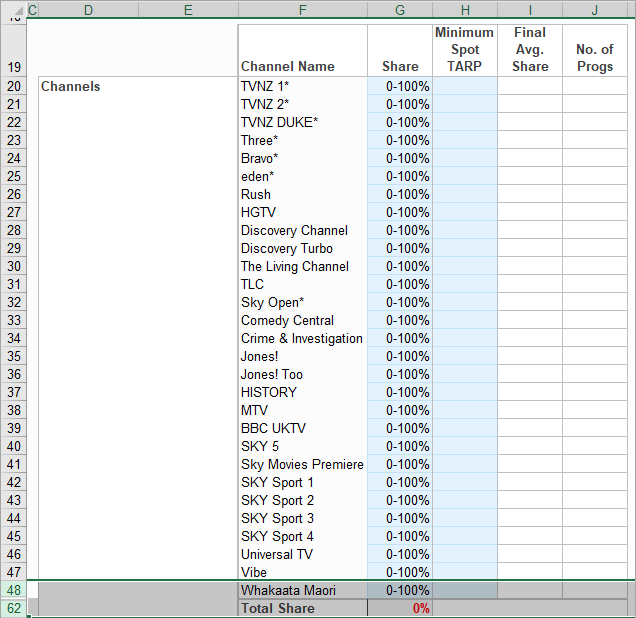Select the TVNZ 2* cell
The width and height of the screenshot is (636, 618).
[x=303, y=104]
